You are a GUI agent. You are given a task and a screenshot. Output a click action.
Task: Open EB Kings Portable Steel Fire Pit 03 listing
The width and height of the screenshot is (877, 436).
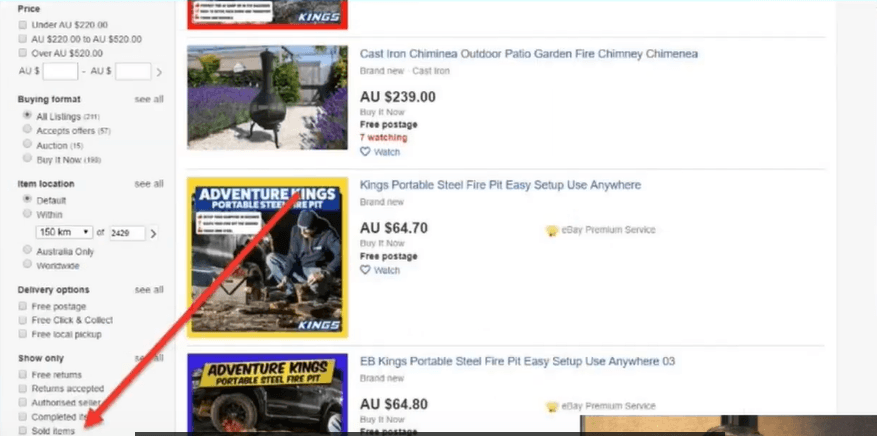click(x=517, y=361)
